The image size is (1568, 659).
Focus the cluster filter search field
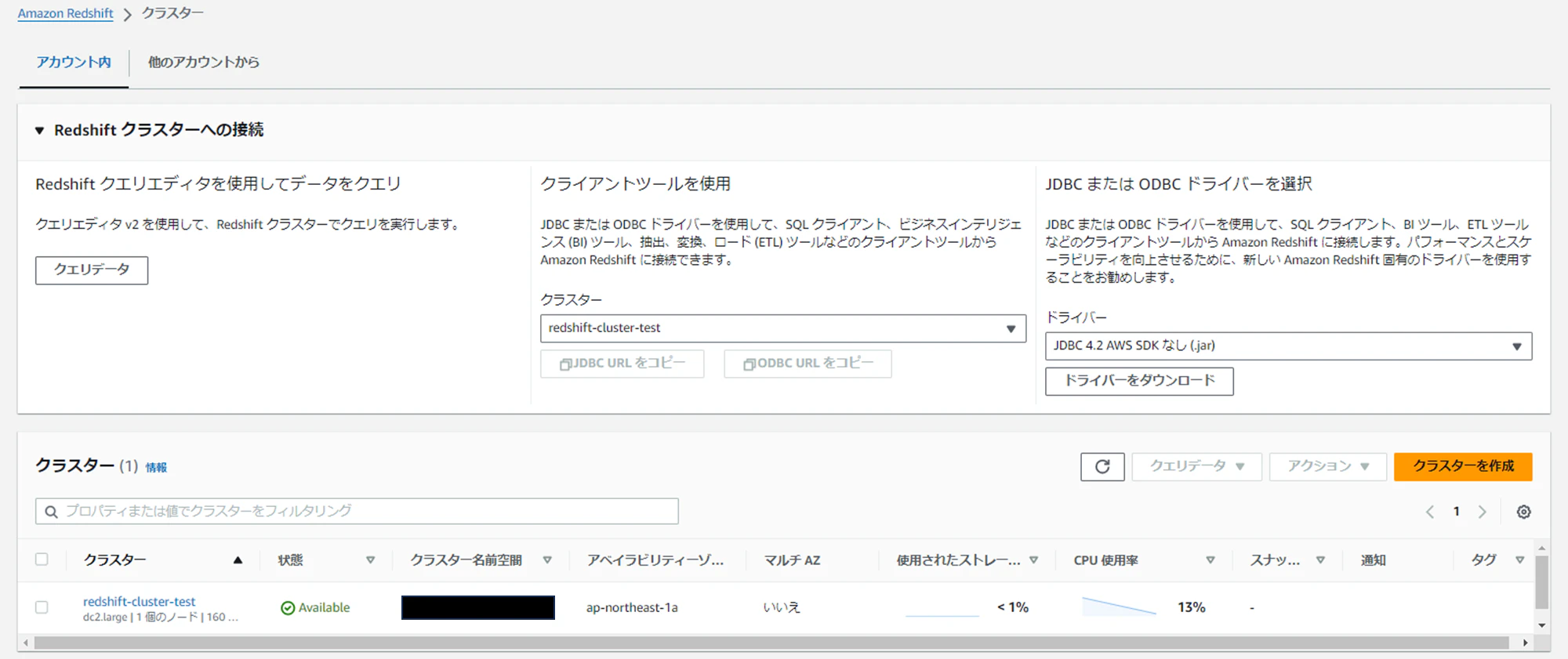(x=357, y=512)
